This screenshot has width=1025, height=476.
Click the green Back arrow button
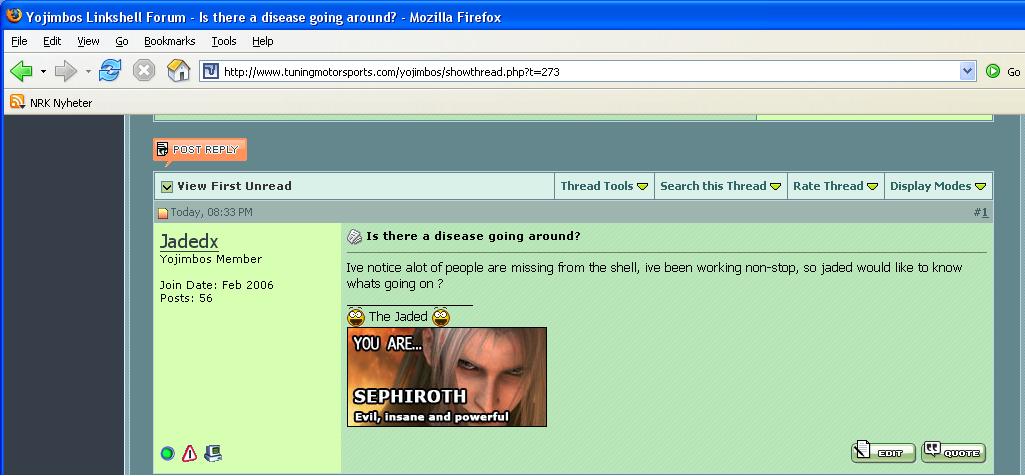[21, 71]
